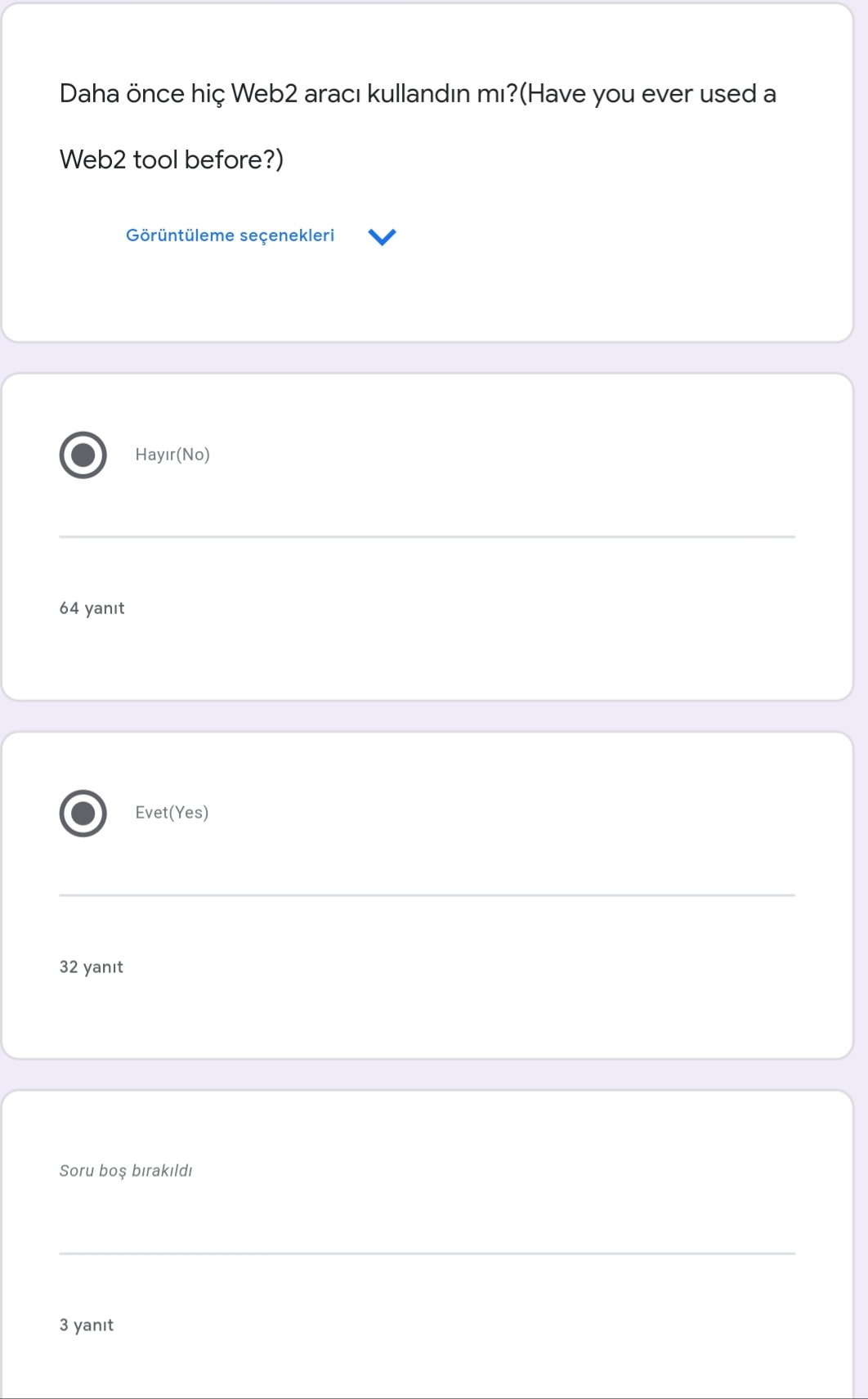Click the Evet(Yes) option label
The height and width of the screenshot is (1399, 868).
(x=172, y=813)
